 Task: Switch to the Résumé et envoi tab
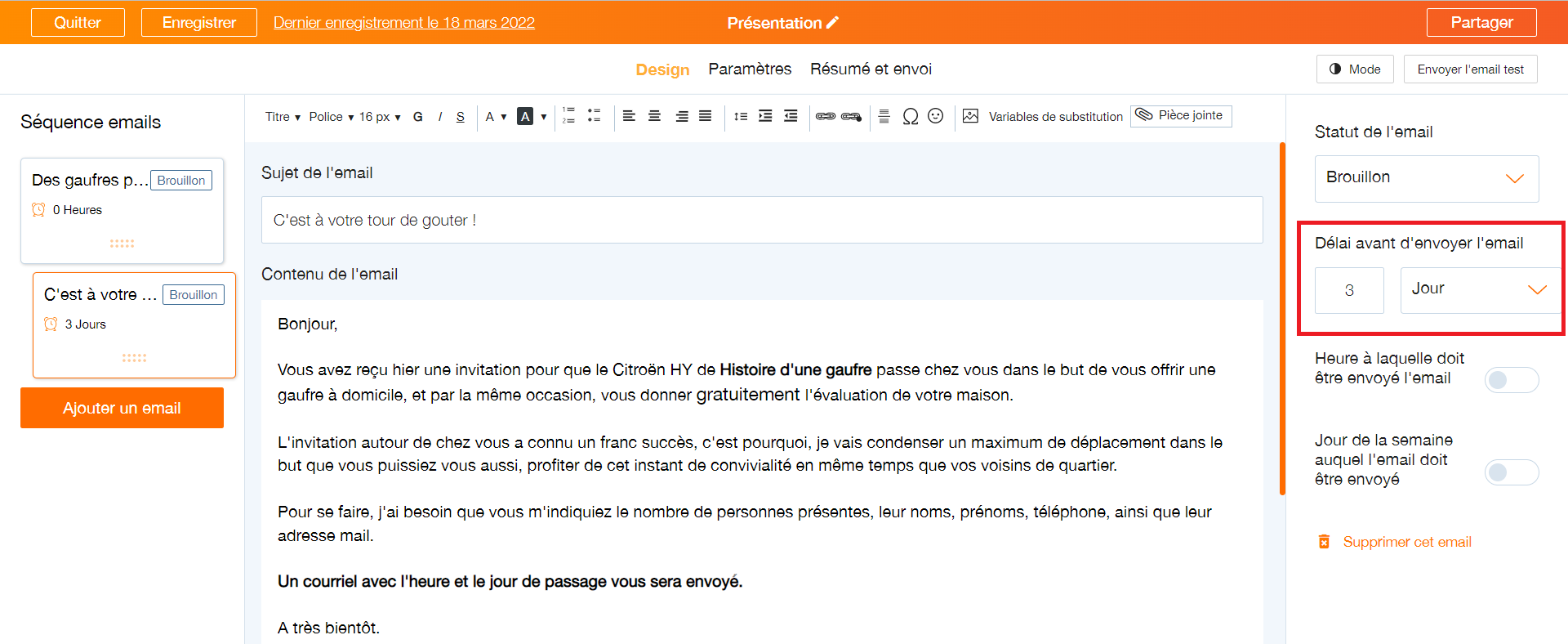[x=871, y=69]
